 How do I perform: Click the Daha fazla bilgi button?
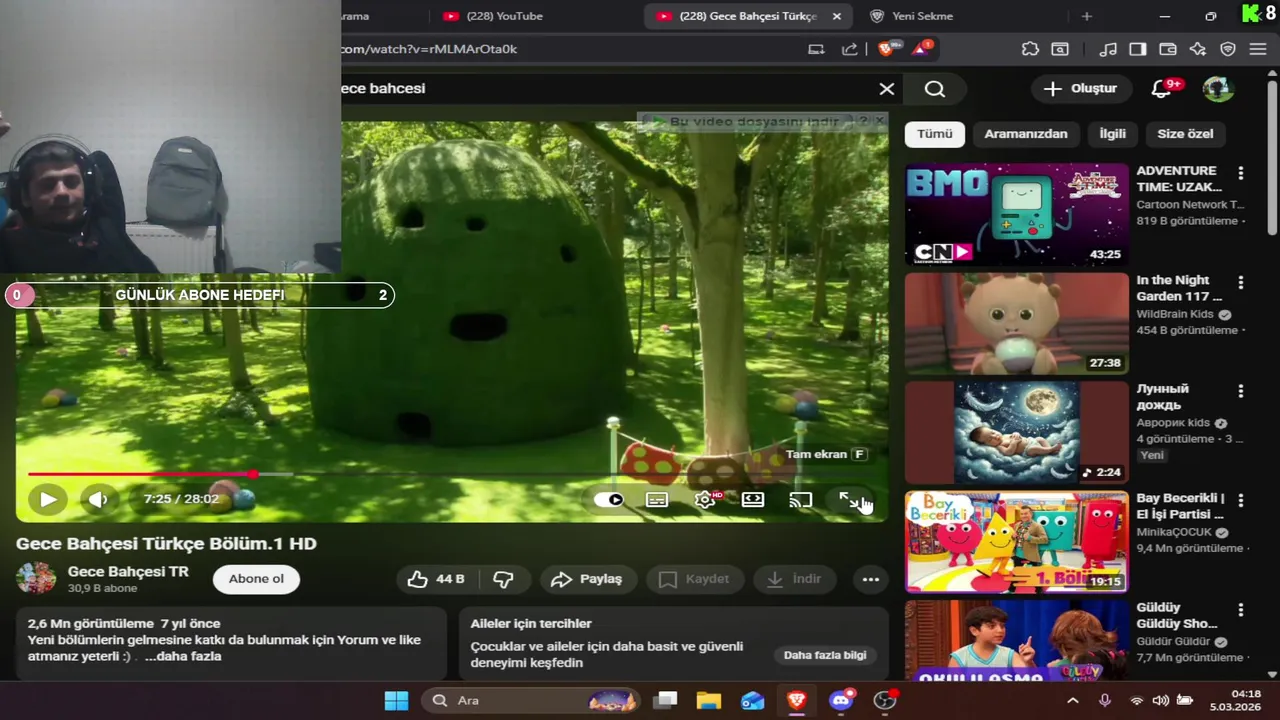tap(825, 655)
